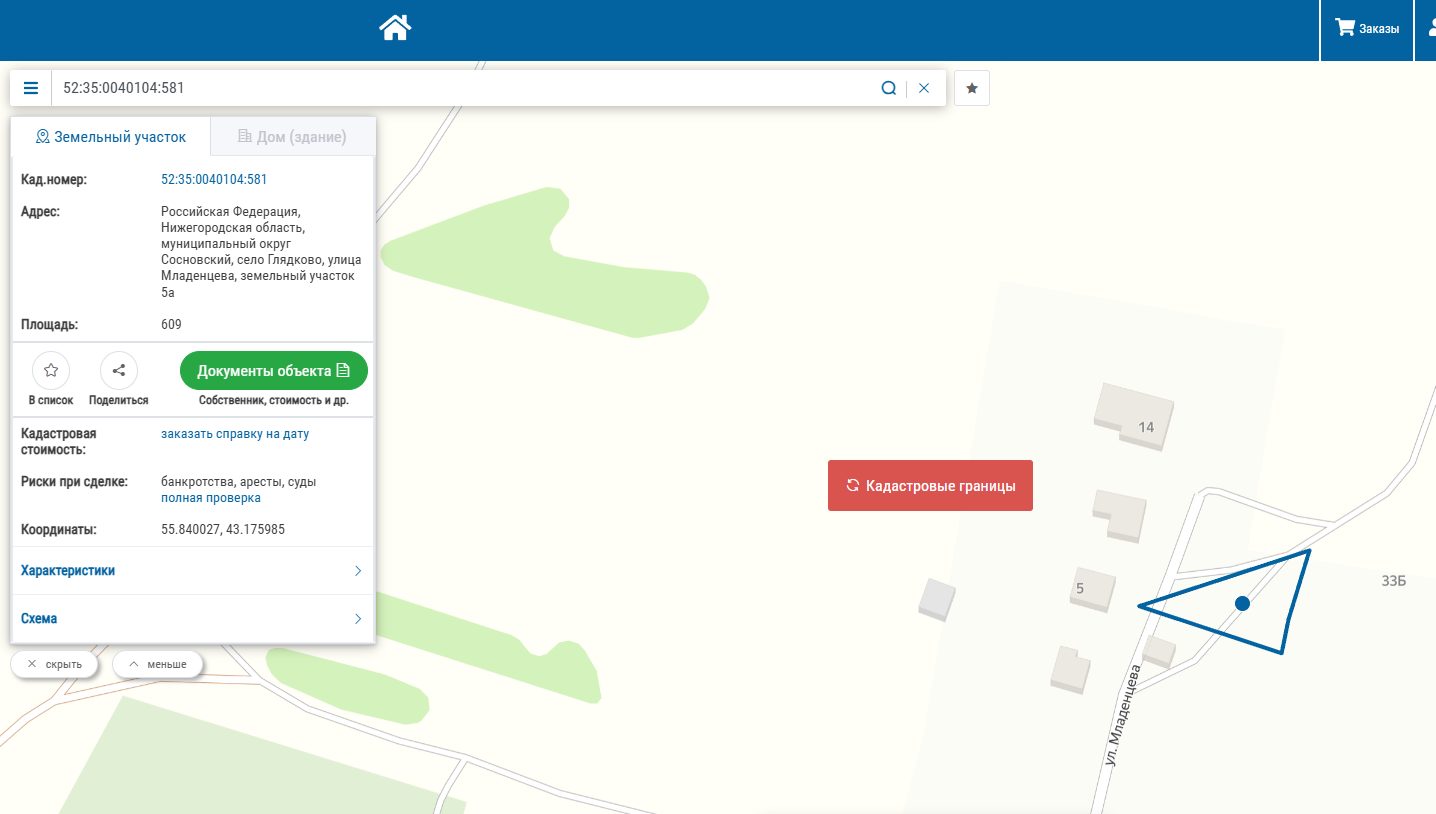Go to the home page icon
Image resolution: width=1436 pixels, height=814 pixels.
click(395, 27)
